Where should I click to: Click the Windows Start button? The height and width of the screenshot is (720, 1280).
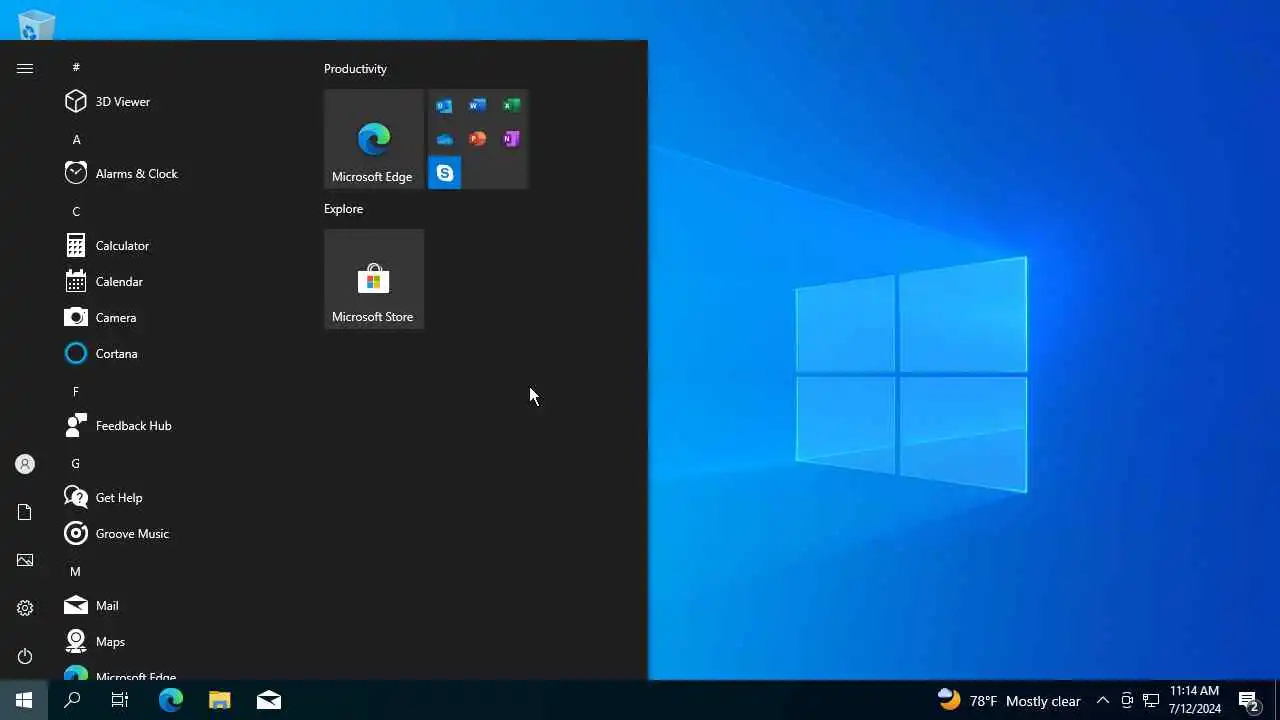pyautogui.click(x=24, y=700)
